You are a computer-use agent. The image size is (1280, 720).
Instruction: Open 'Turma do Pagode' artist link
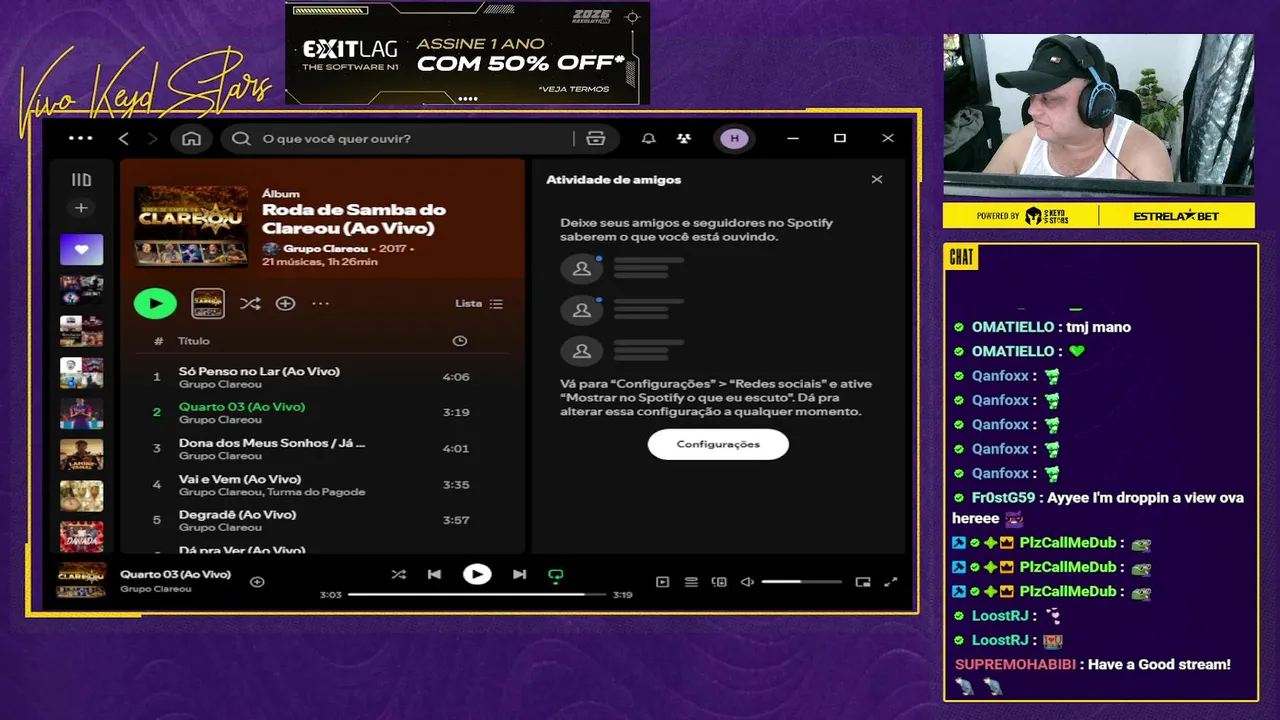point(319,492)
